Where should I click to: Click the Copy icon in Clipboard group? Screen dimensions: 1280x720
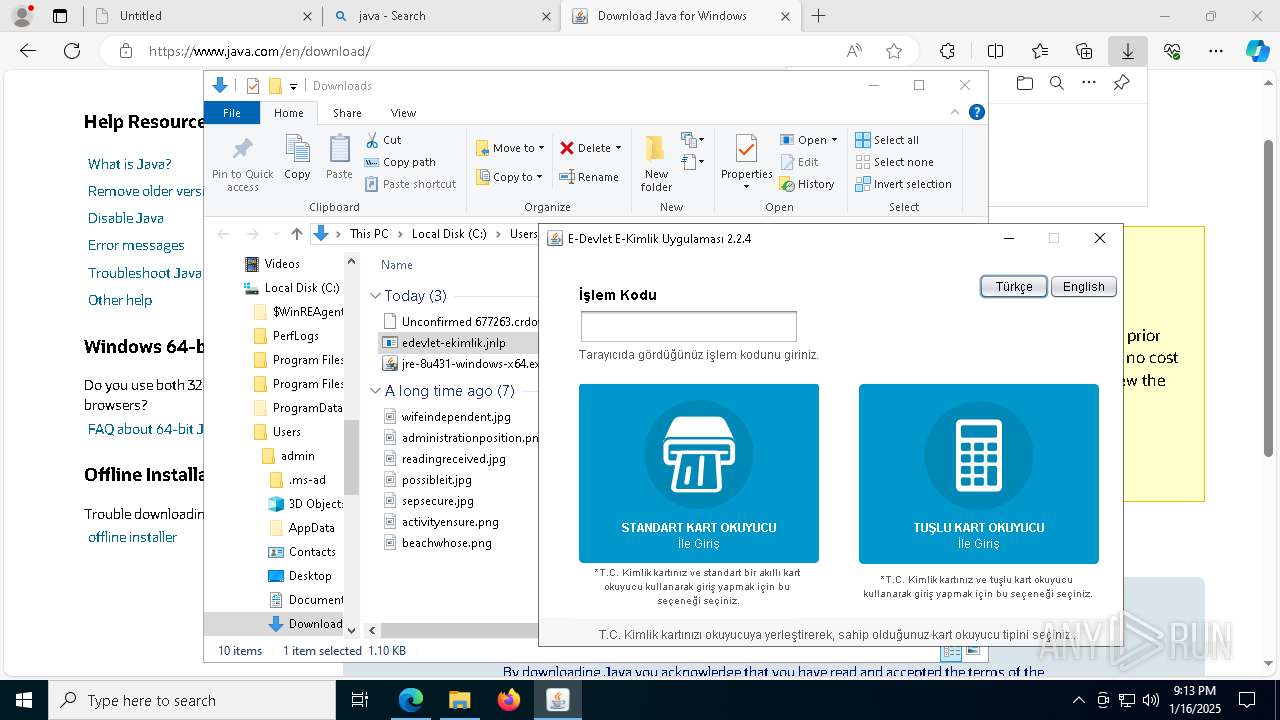pos(297,150)
